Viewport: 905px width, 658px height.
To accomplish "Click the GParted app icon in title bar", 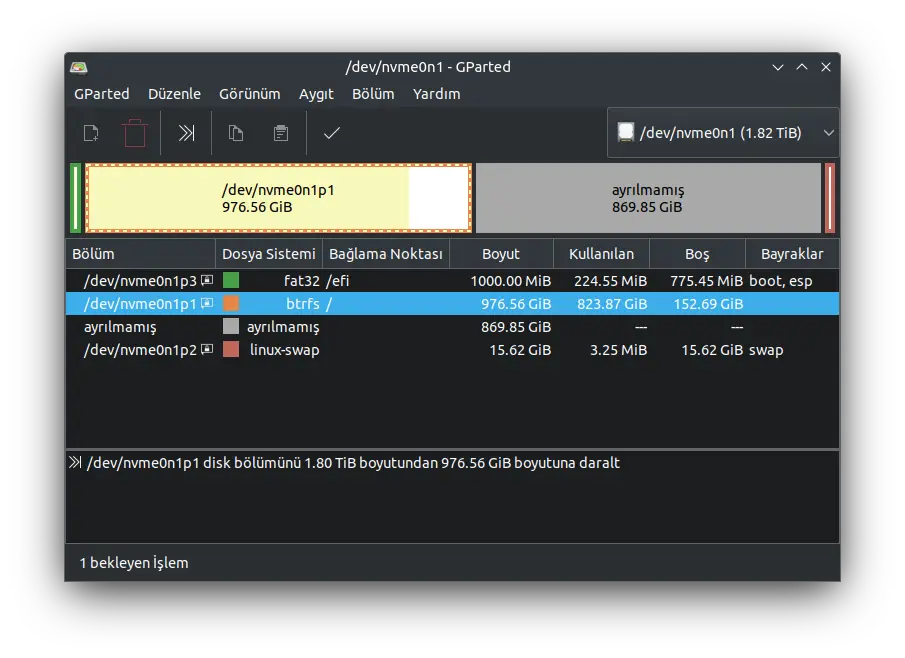I will [x=78, y=68].
